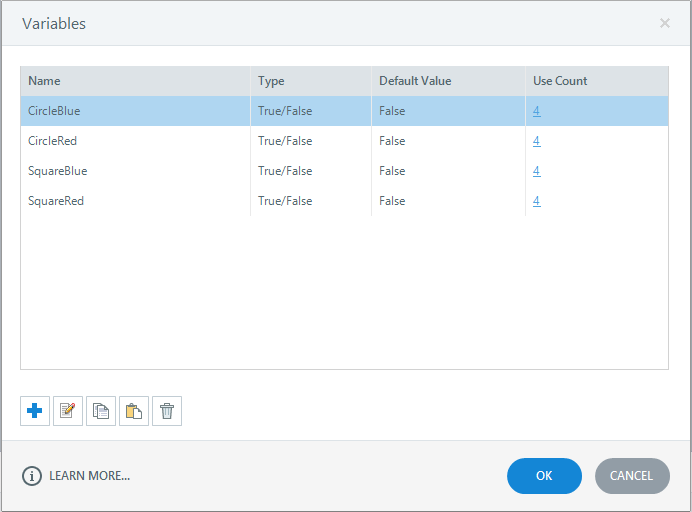692x512 pixels.
Task: Open use count link for CircleBlue
Action: 537,111
